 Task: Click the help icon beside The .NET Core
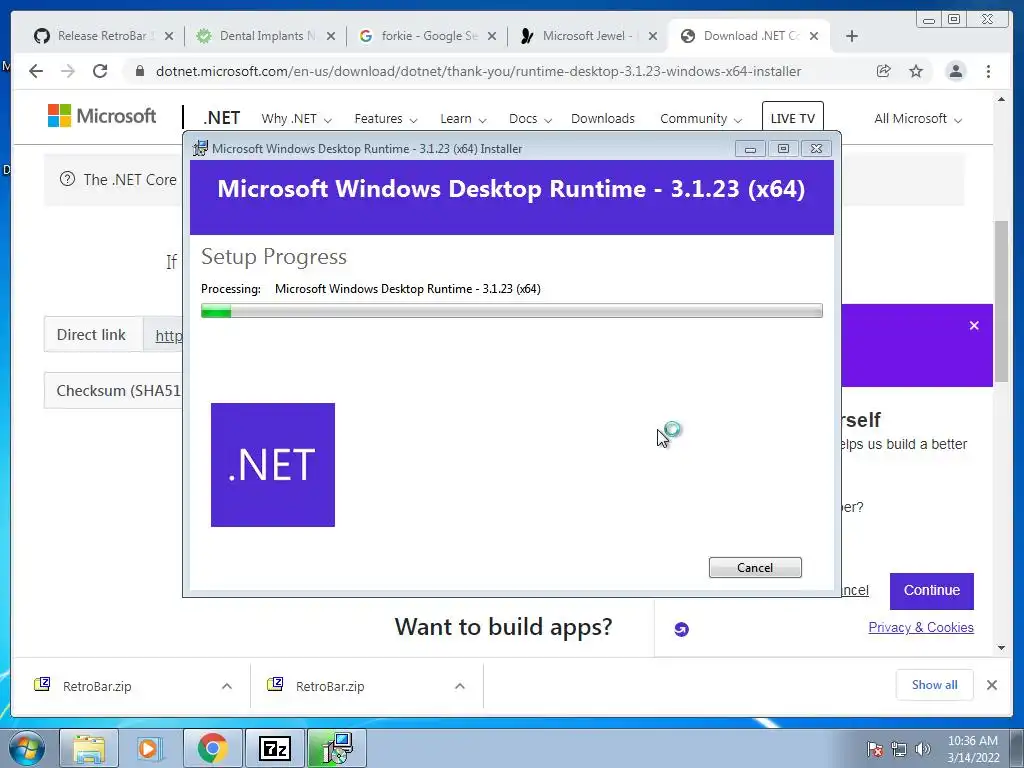67,179
